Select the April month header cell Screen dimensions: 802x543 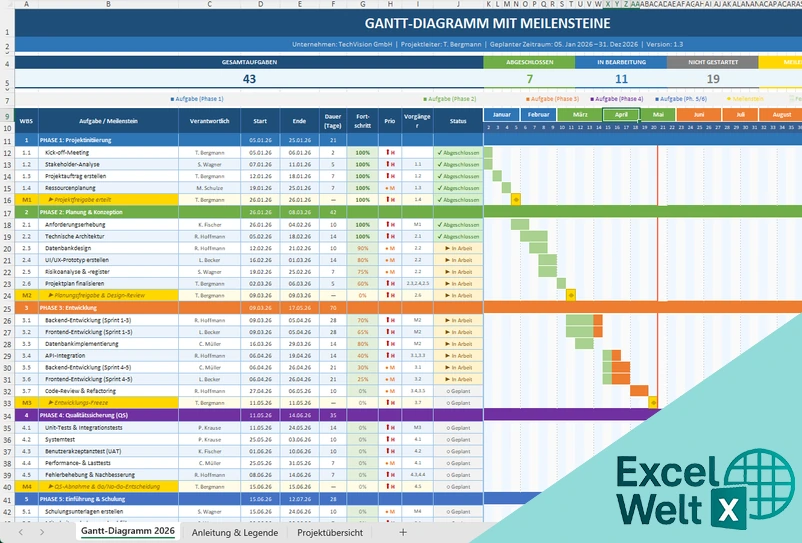[621, 115]
